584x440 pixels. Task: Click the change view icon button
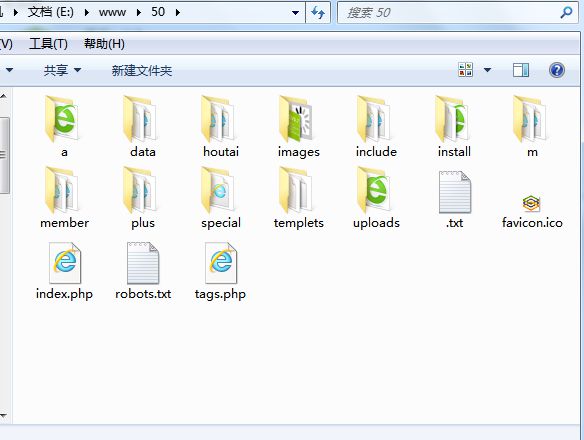pos(466,70)
